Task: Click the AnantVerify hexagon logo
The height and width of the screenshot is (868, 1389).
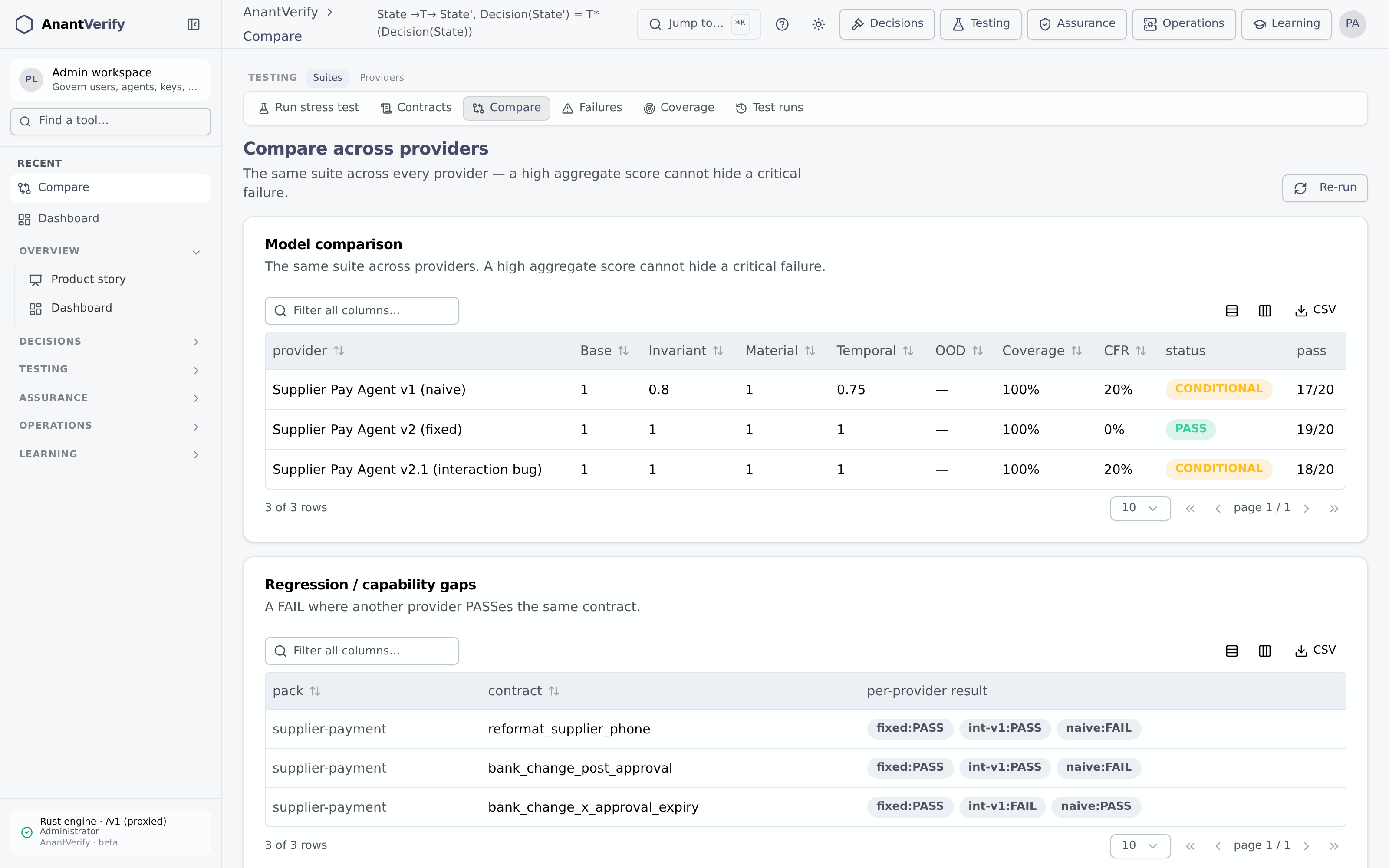Action: coord(24,24)
